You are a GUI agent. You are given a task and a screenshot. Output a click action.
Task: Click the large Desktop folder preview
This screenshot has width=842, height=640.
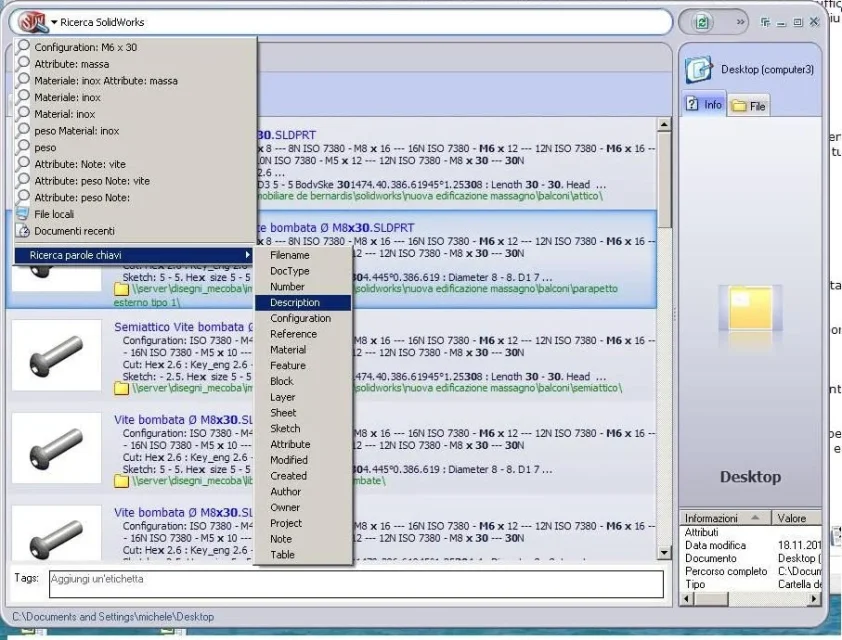[750, 309]
